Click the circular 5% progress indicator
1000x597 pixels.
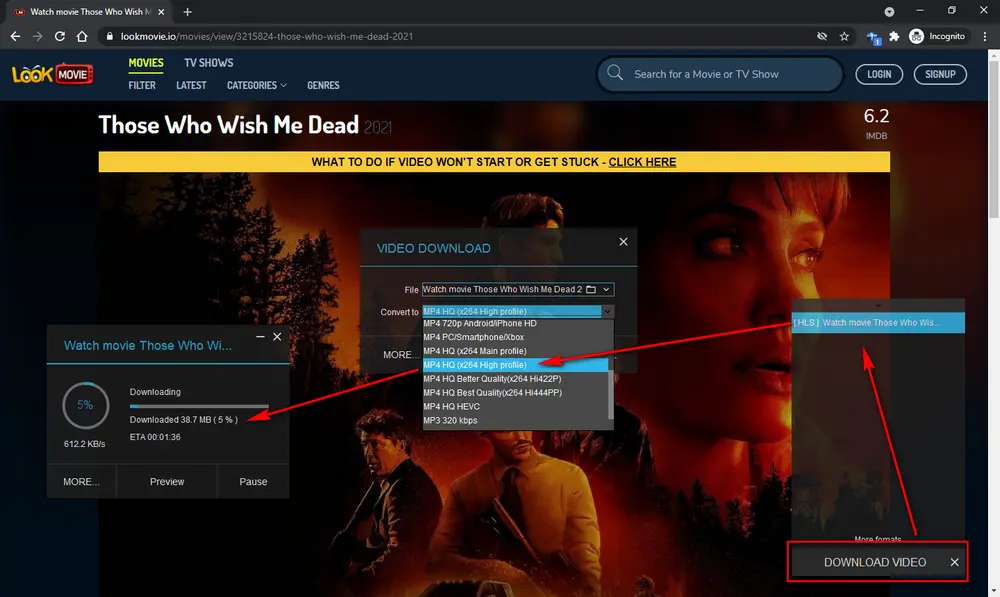tap(85, 405)
